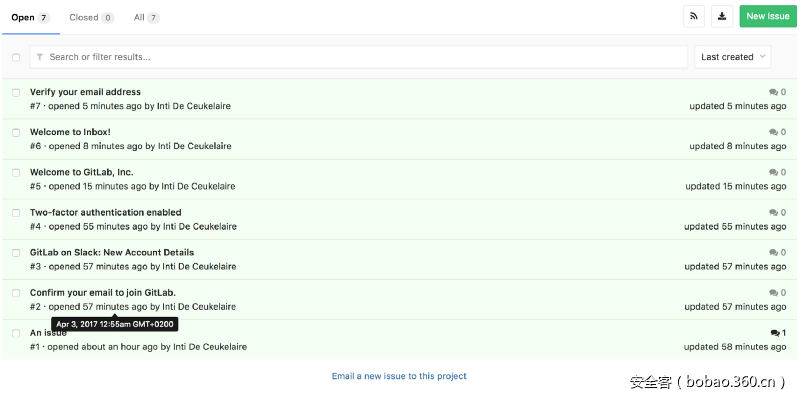Viewport: 800px width, 400px height.
Task: Check the box for Welcome to GitLab, Inc.
Action: tap(16, 172)
